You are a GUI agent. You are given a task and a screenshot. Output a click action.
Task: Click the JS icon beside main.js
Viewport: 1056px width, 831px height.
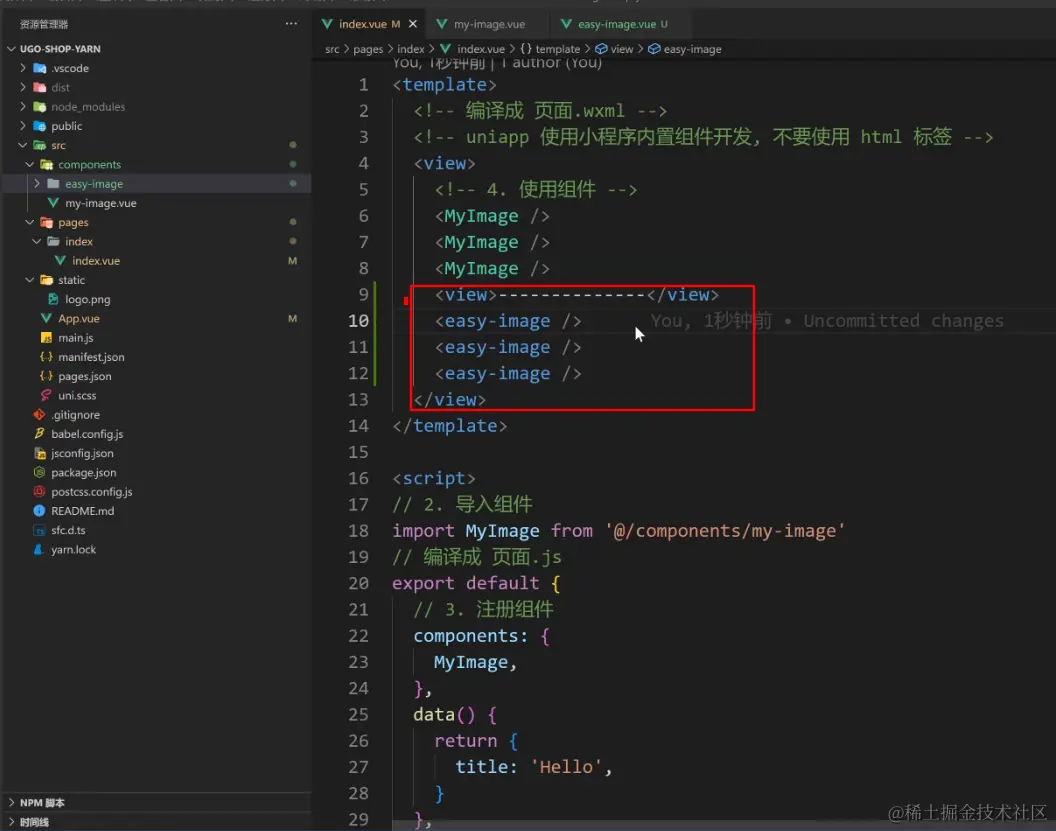(46, 337)
